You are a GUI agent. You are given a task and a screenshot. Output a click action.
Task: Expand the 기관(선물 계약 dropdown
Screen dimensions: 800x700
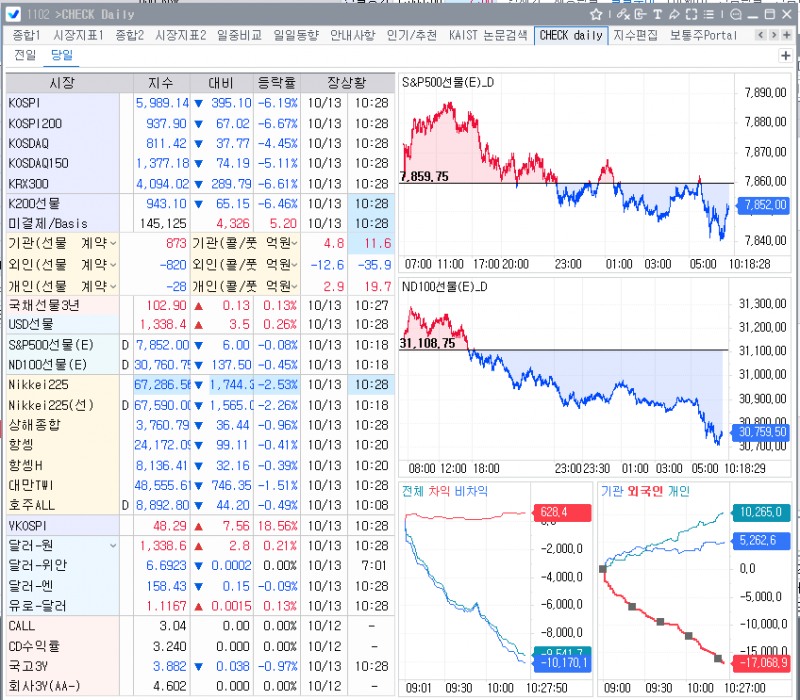point(113,244)
